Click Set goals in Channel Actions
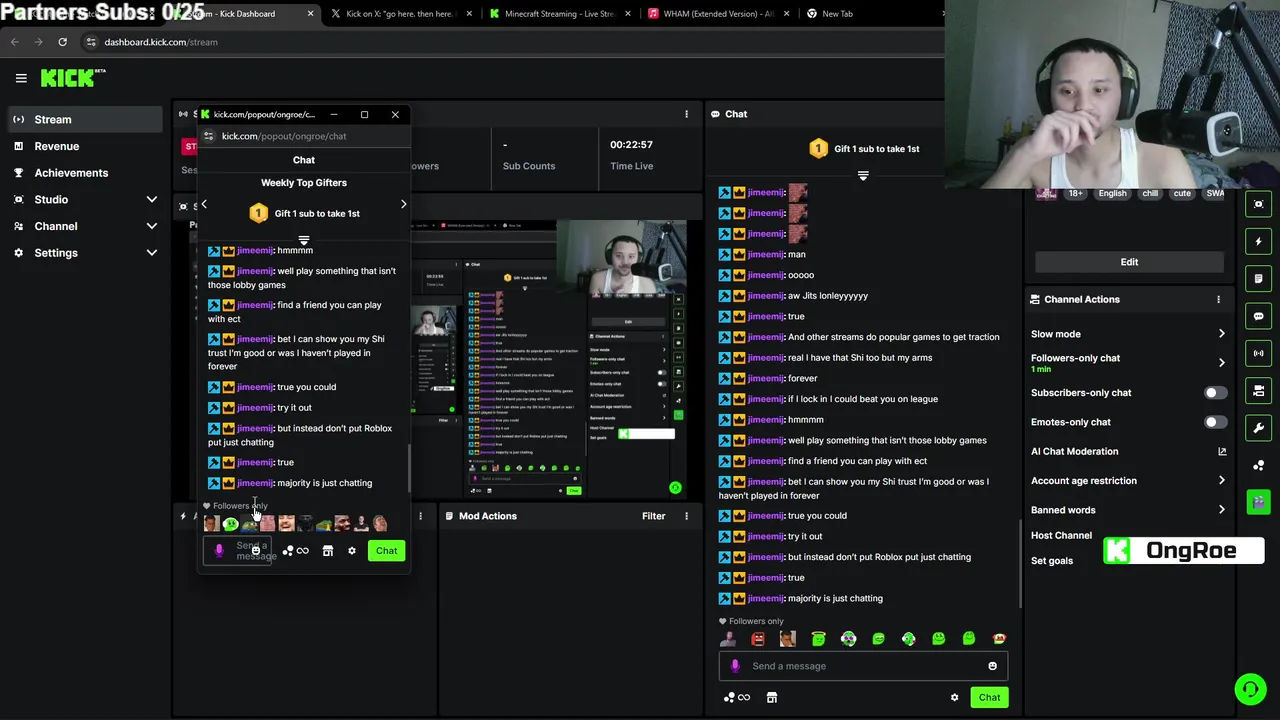This screenshot has height=720, width=1280. point(1051,561)
